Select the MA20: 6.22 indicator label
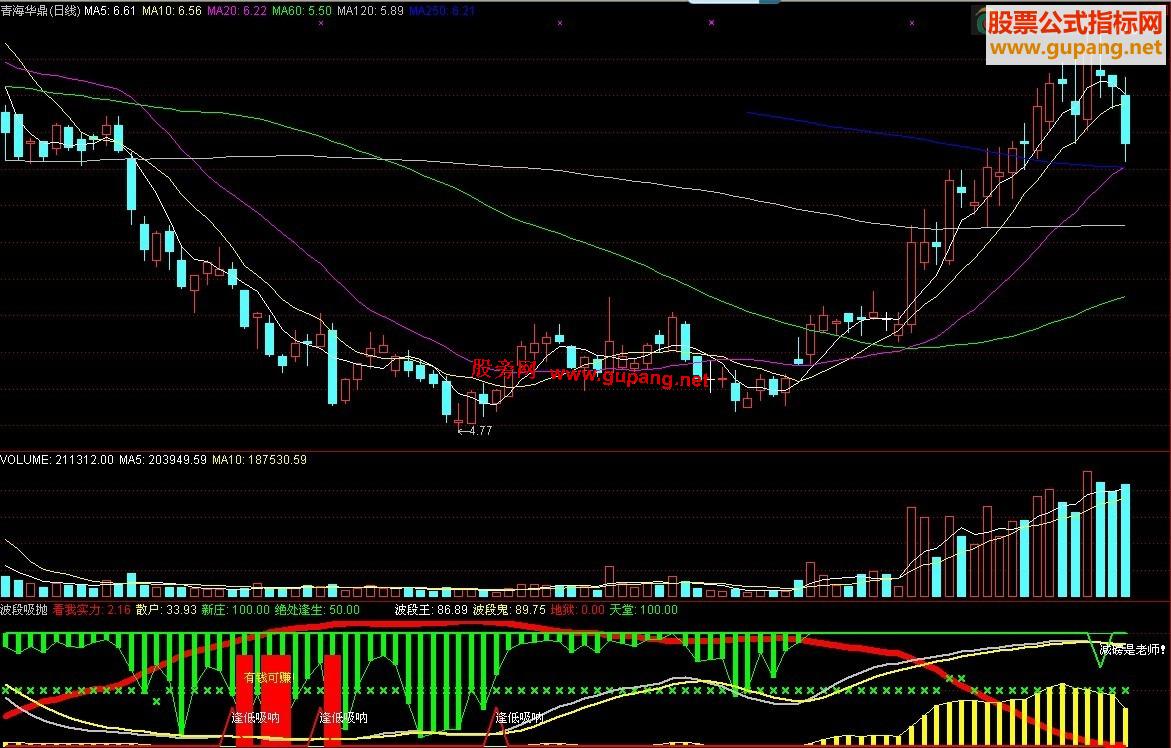Image resolution: width=1171 pixels, height=748 pixels. [x=237, y=10]
